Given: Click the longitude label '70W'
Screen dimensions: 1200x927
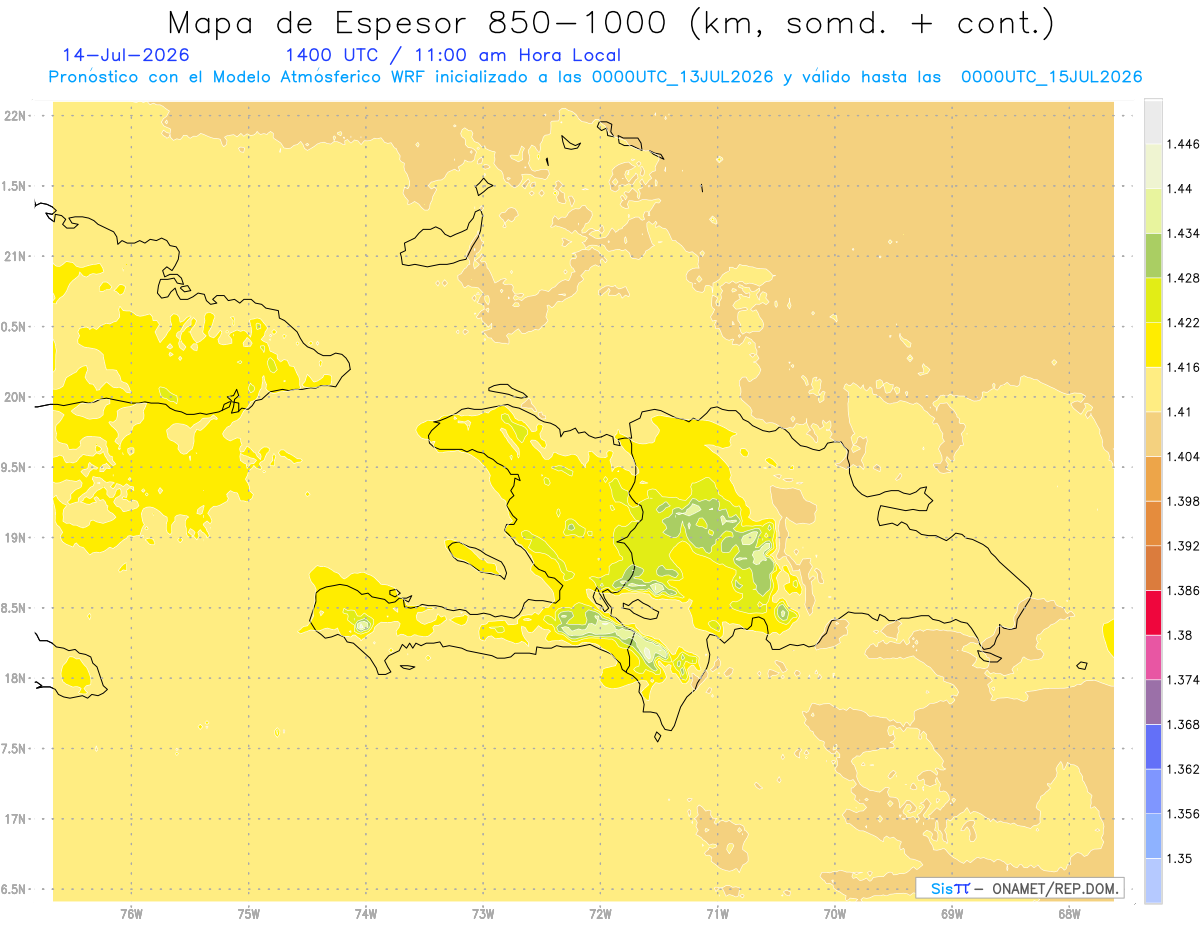Looking at the screenshot, I should tap(835, 914).
